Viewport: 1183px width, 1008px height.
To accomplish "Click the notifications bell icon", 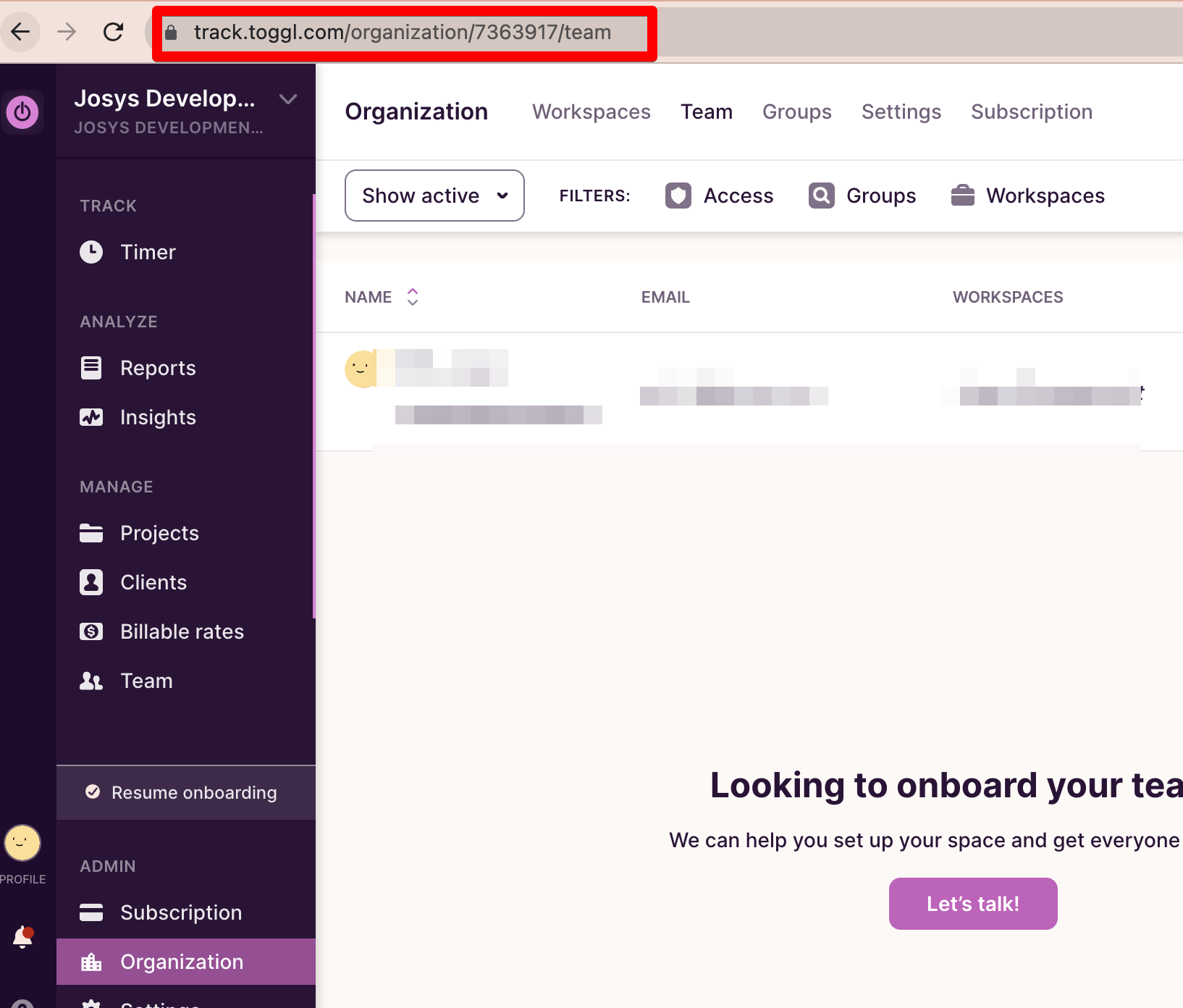I will (x=23, y=937).
